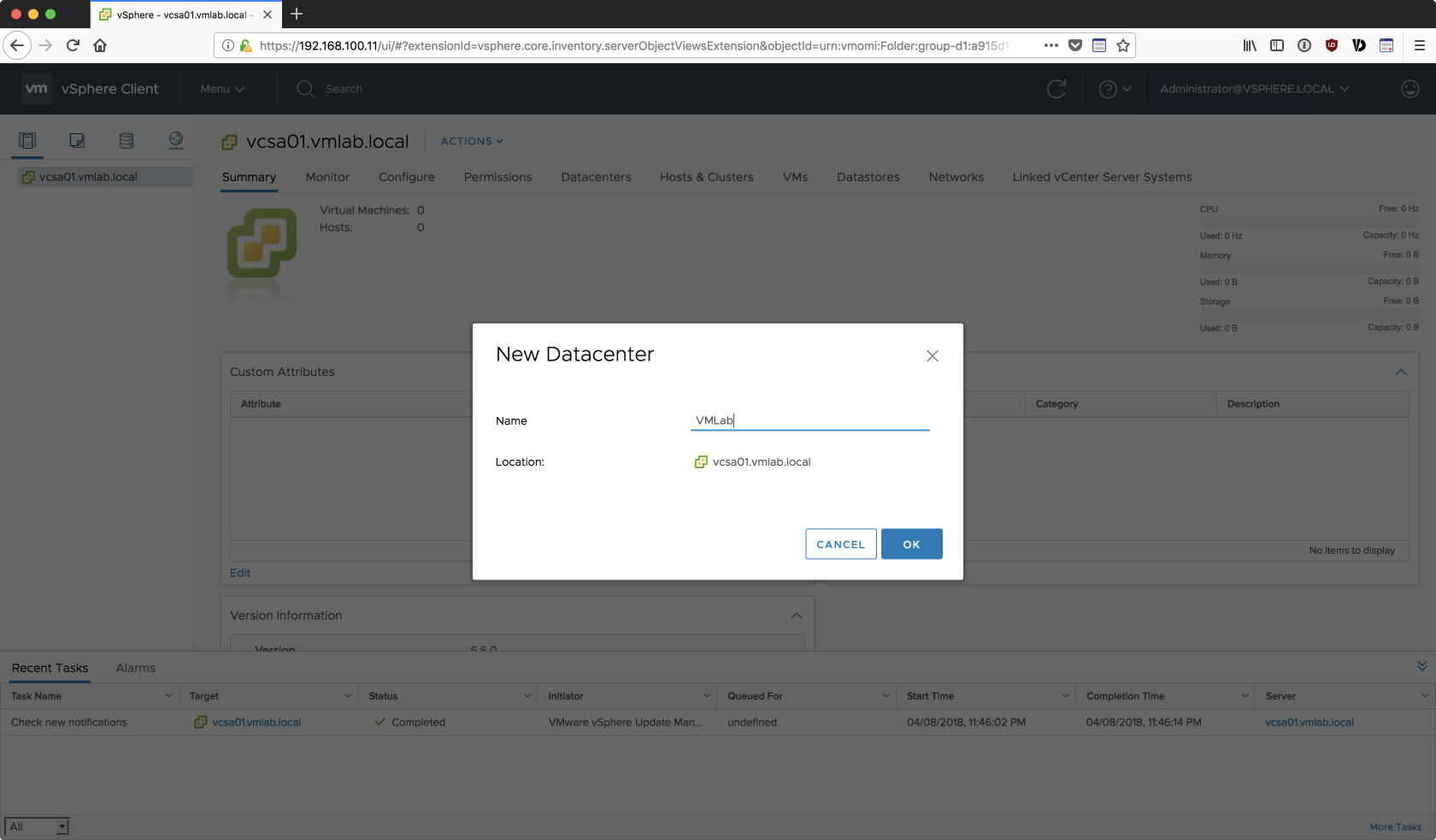Image resolution: width=1436 pixels, height=840 pixels.
Task: Close the New Datacenter dialog with X
Action: (x=932, y=356)
